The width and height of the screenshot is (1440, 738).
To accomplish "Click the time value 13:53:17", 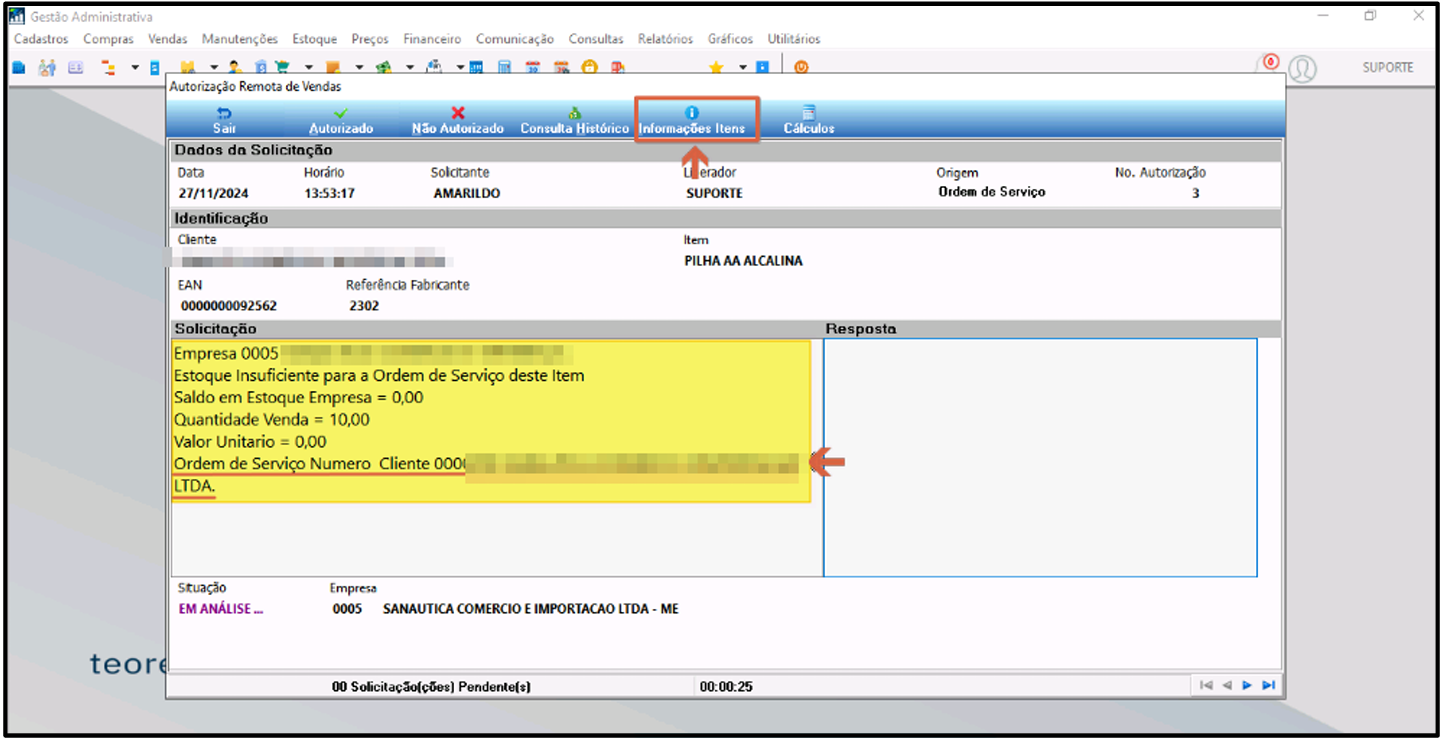I will tap(329, 193).
